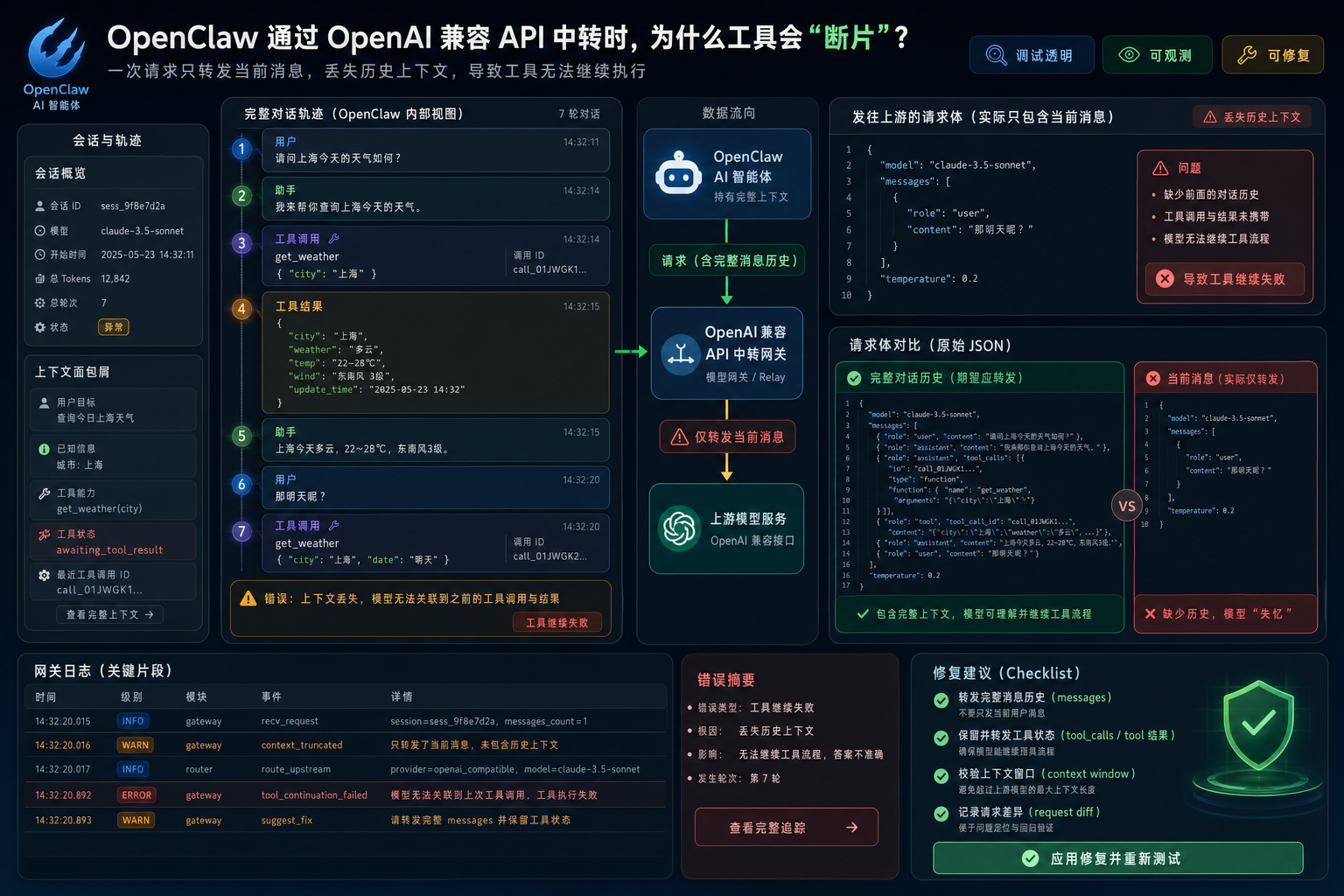
Task: Click the clock icon beside 开始时间
Action: click(x=39, y=255)
